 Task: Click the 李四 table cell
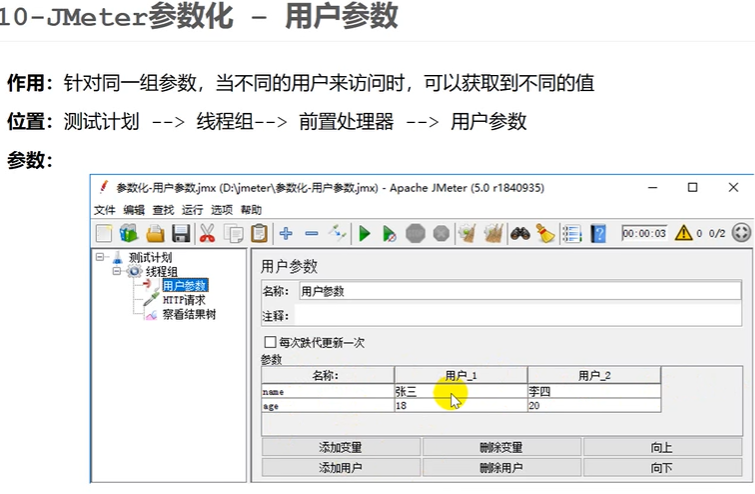click(x=594, y=391)
